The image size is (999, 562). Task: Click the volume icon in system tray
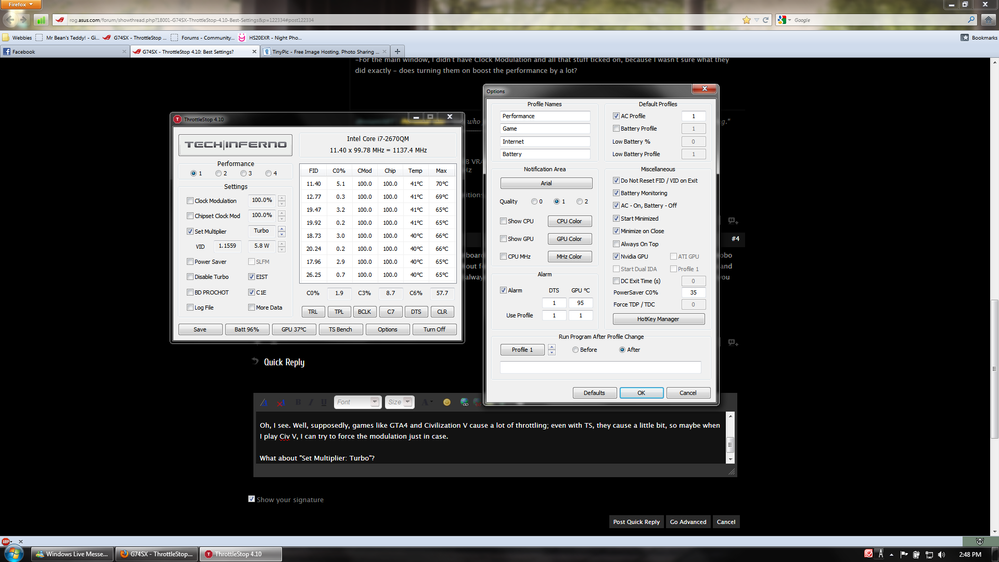tap(941, 554)
